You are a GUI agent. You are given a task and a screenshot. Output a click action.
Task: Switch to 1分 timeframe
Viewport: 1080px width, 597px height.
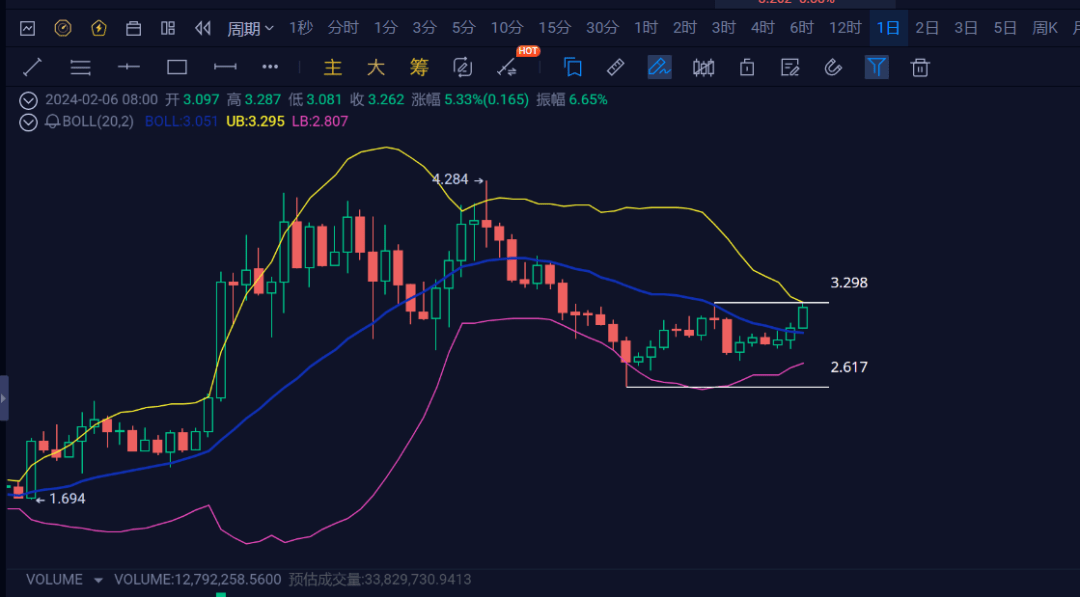tap(386, 28)
